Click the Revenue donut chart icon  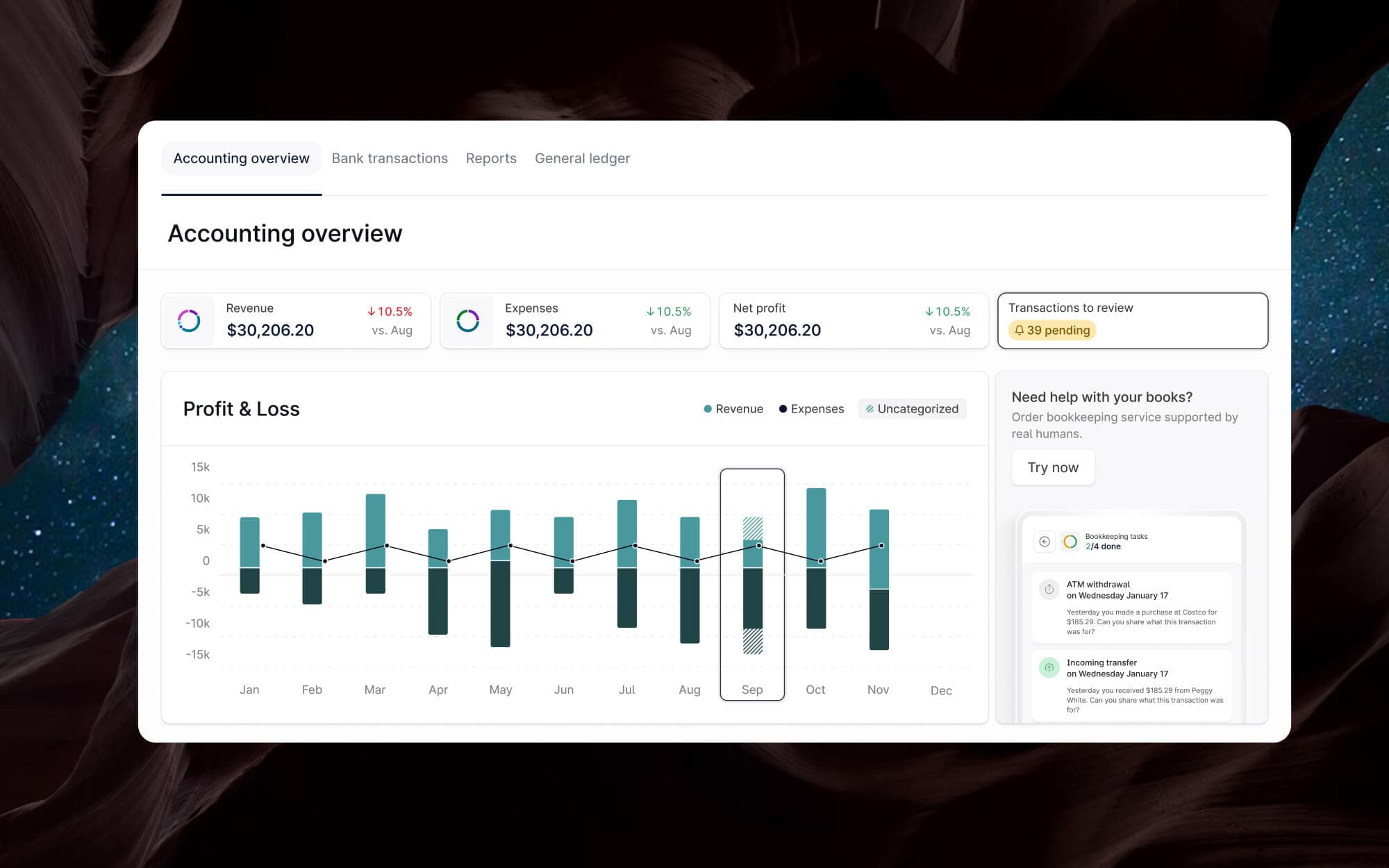click(x=189, y=319)
